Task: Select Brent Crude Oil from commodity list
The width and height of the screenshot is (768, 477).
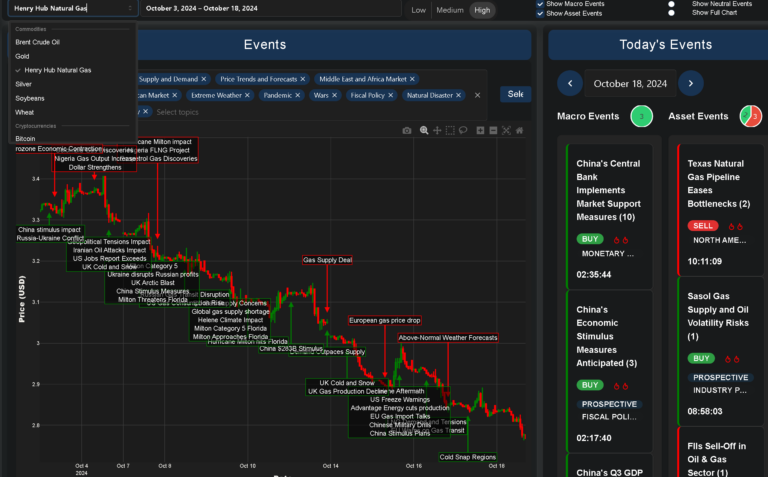Action: pyautogui.click(x=37, y=42)
